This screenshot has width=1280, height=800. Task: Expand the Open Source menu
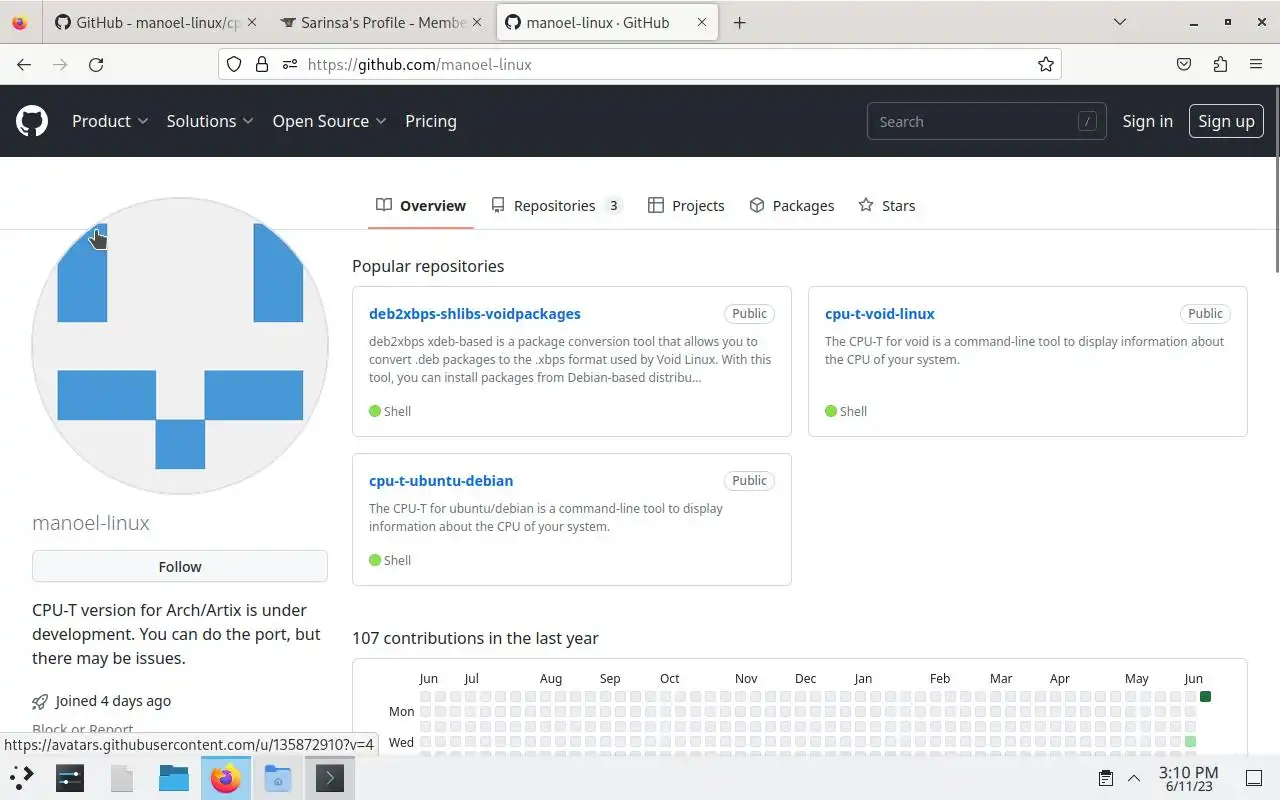click(x=329, y=121)
